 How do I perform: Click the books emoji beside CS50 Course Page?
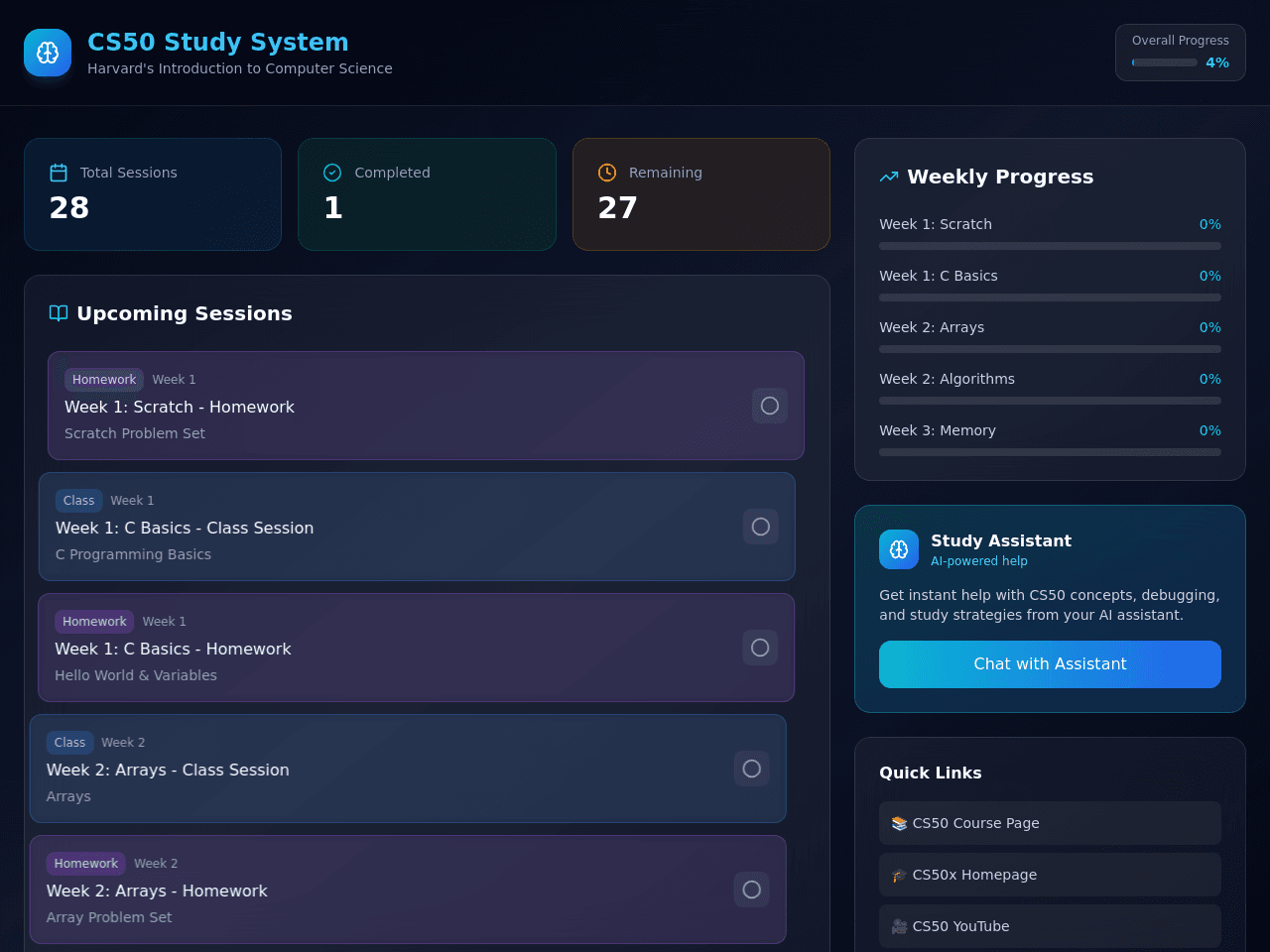[x=899, y=823]
